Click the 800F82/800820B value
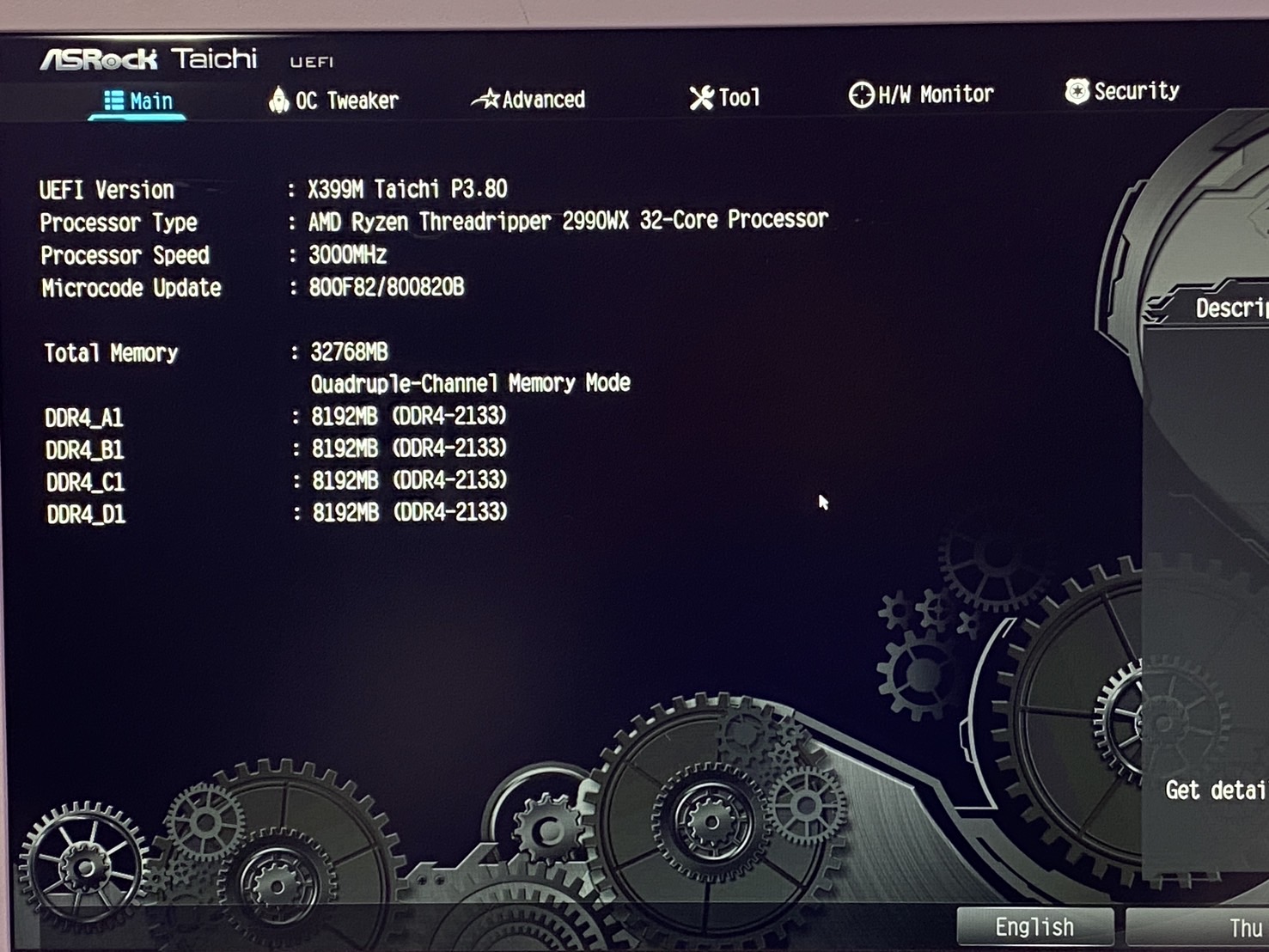Screen dimensions: 1269x952 click(x=387, y=287)
